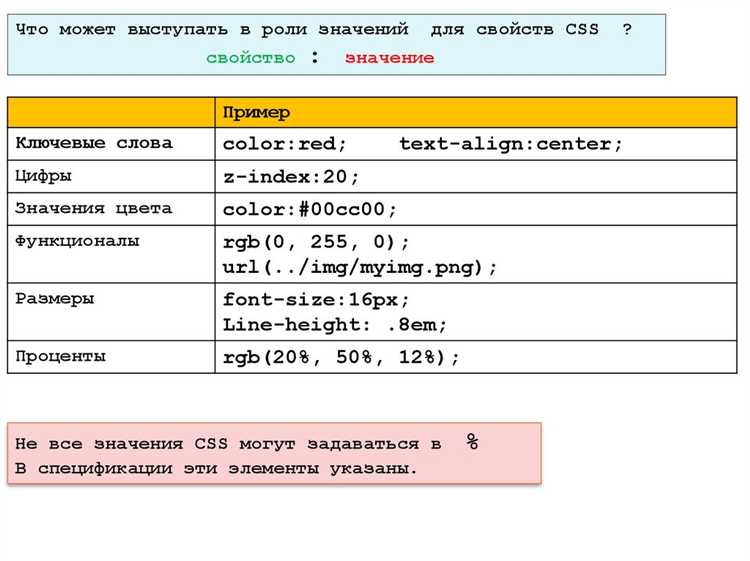Viewport: 750px width, 561px height.
Task: Select the red word "значение"
Action: pos(389,58)
